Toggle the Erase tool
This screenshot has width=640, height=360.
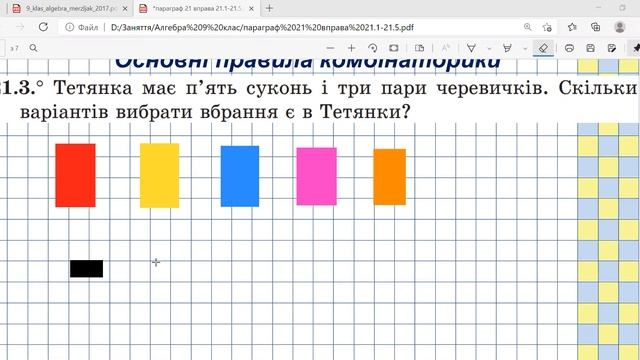pos(543,48)
